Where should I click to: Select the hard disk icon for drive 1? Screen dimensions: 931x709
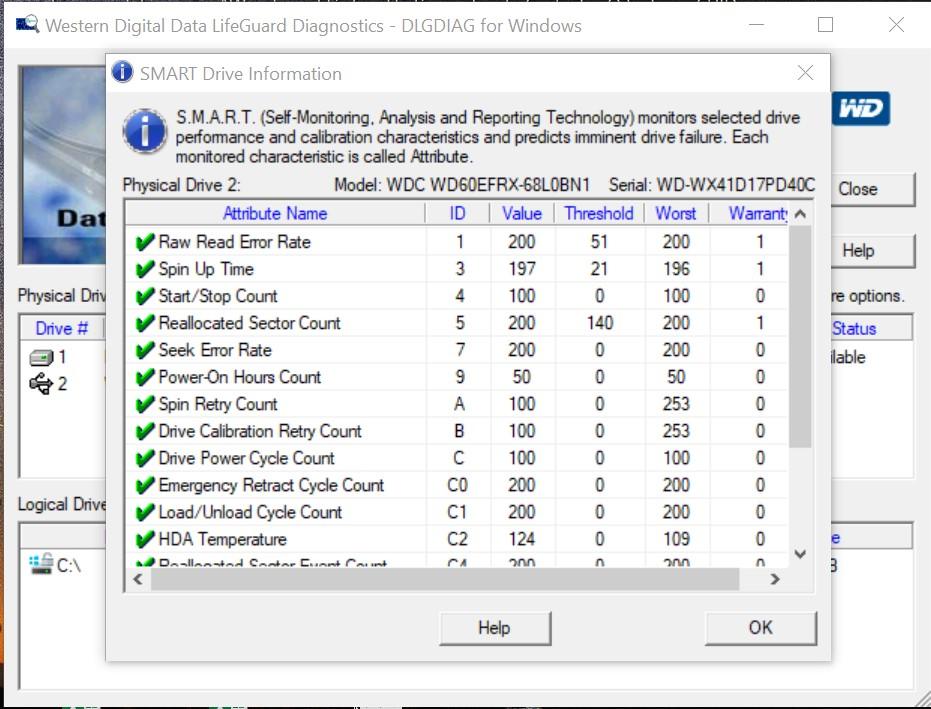41,357
